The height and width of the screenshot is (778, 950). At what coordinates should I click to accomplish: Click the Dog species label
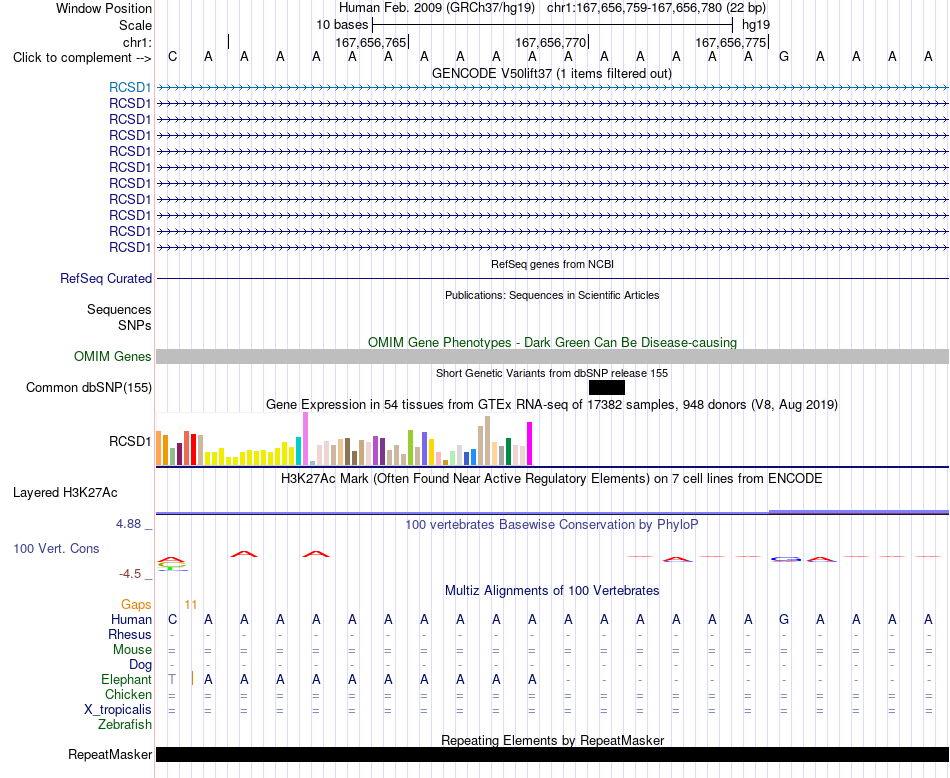(x=140, y=665)
